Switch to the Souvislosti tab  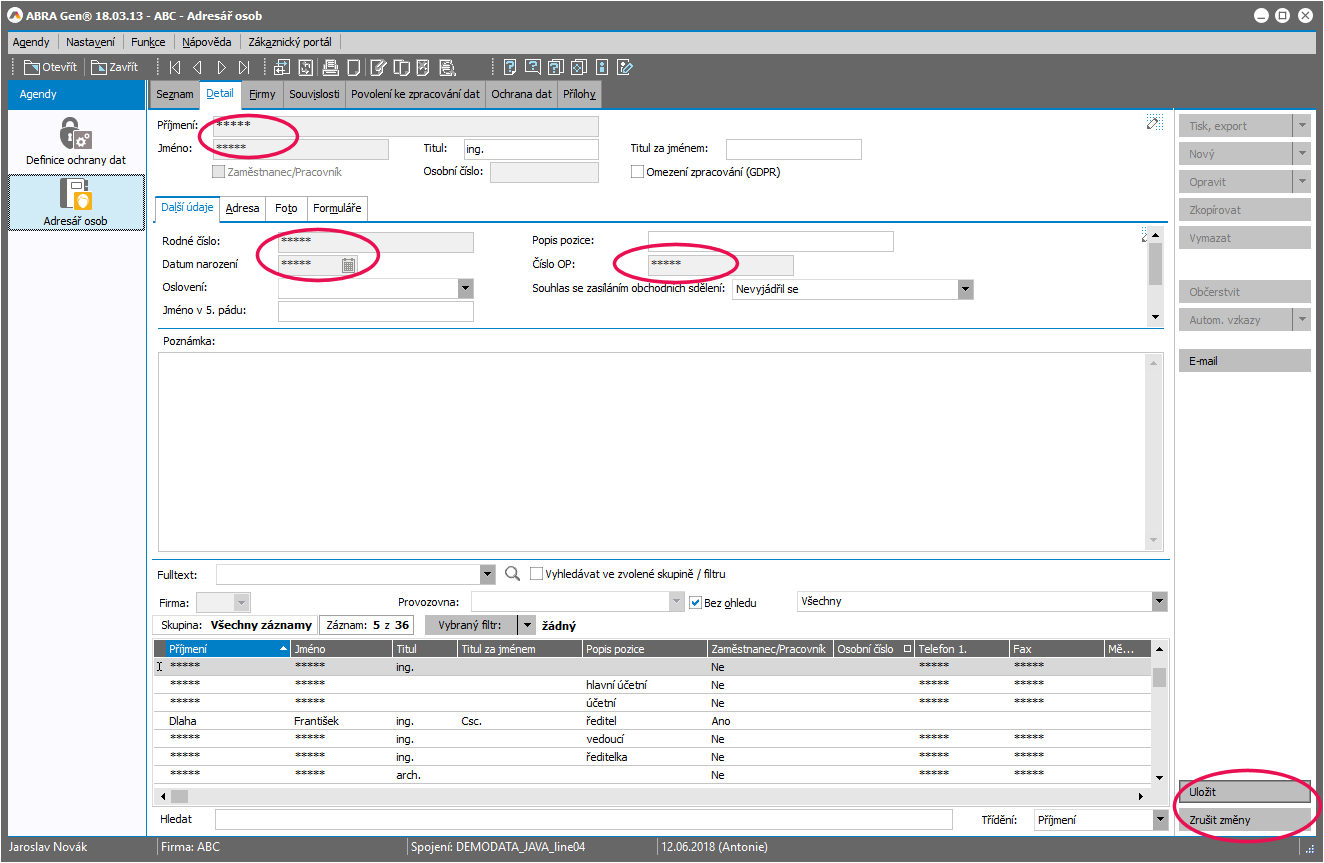point(314,94)
